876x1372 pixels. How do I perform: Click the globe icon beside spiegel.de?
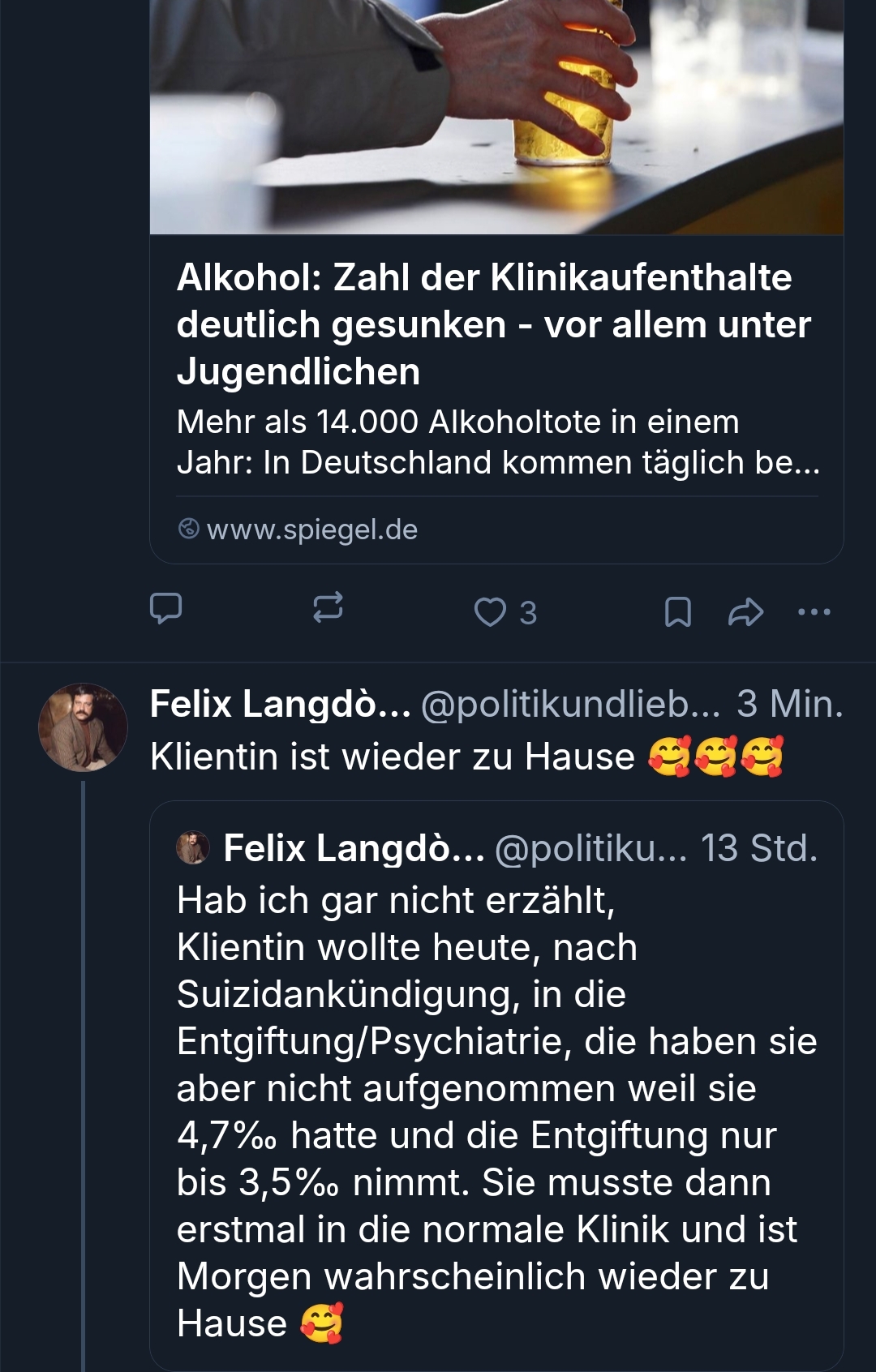(188, 529)
